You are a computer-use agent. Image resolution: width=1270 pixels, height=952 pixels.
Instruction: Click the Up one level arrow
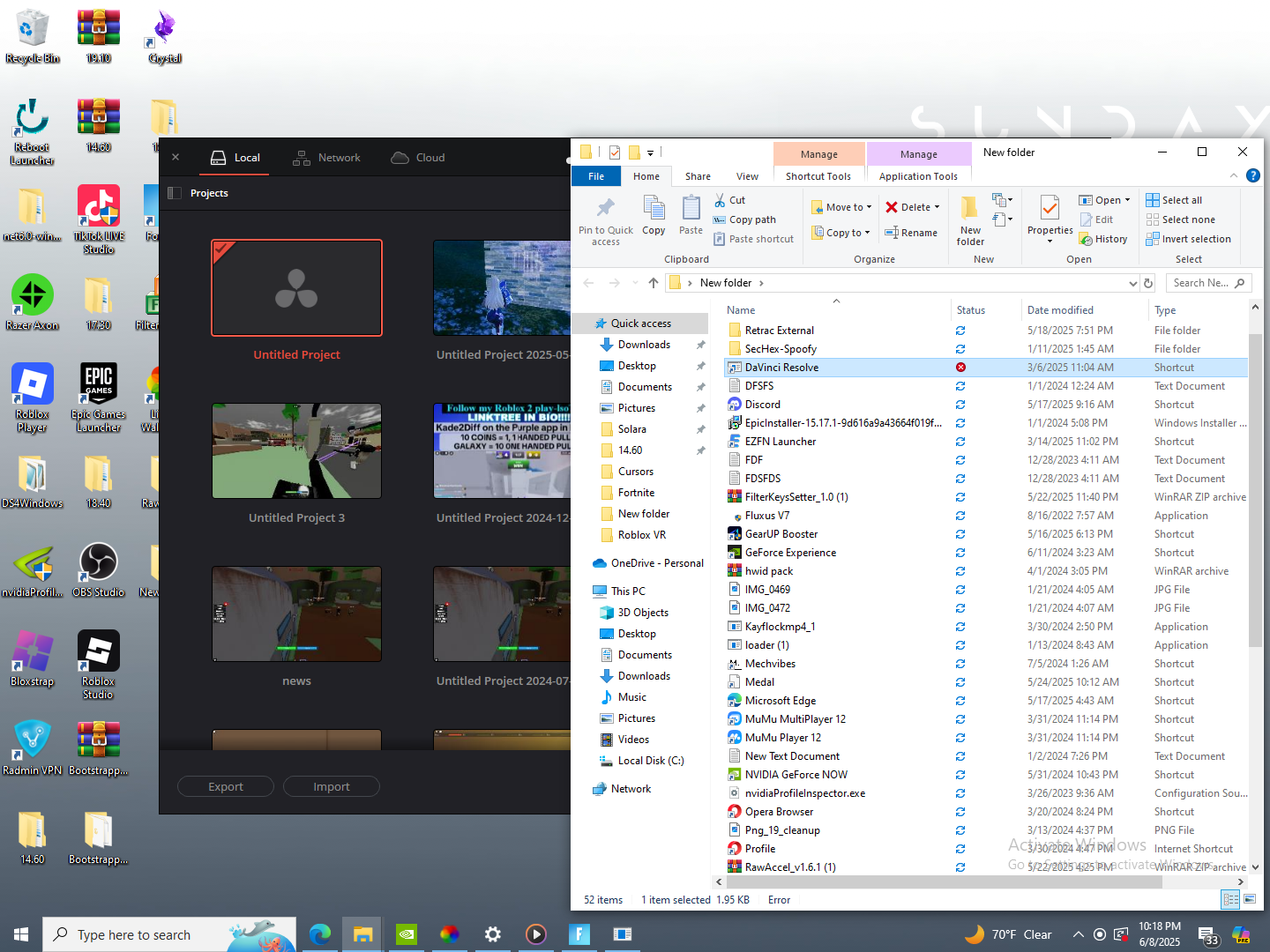(653, 283)
